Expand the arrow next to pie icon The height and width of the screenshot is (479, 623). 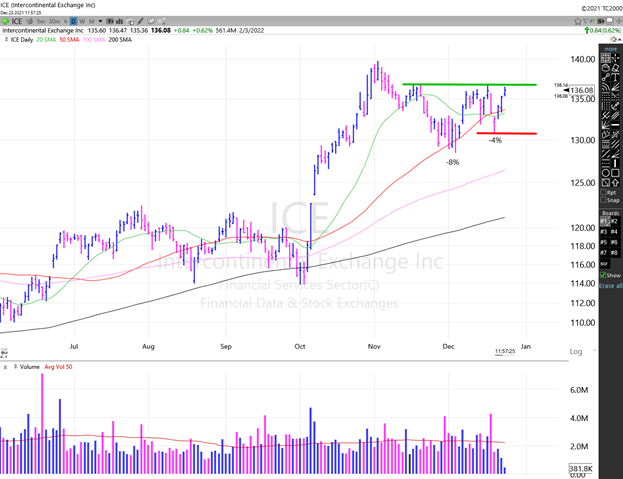(x=620, y=39)
